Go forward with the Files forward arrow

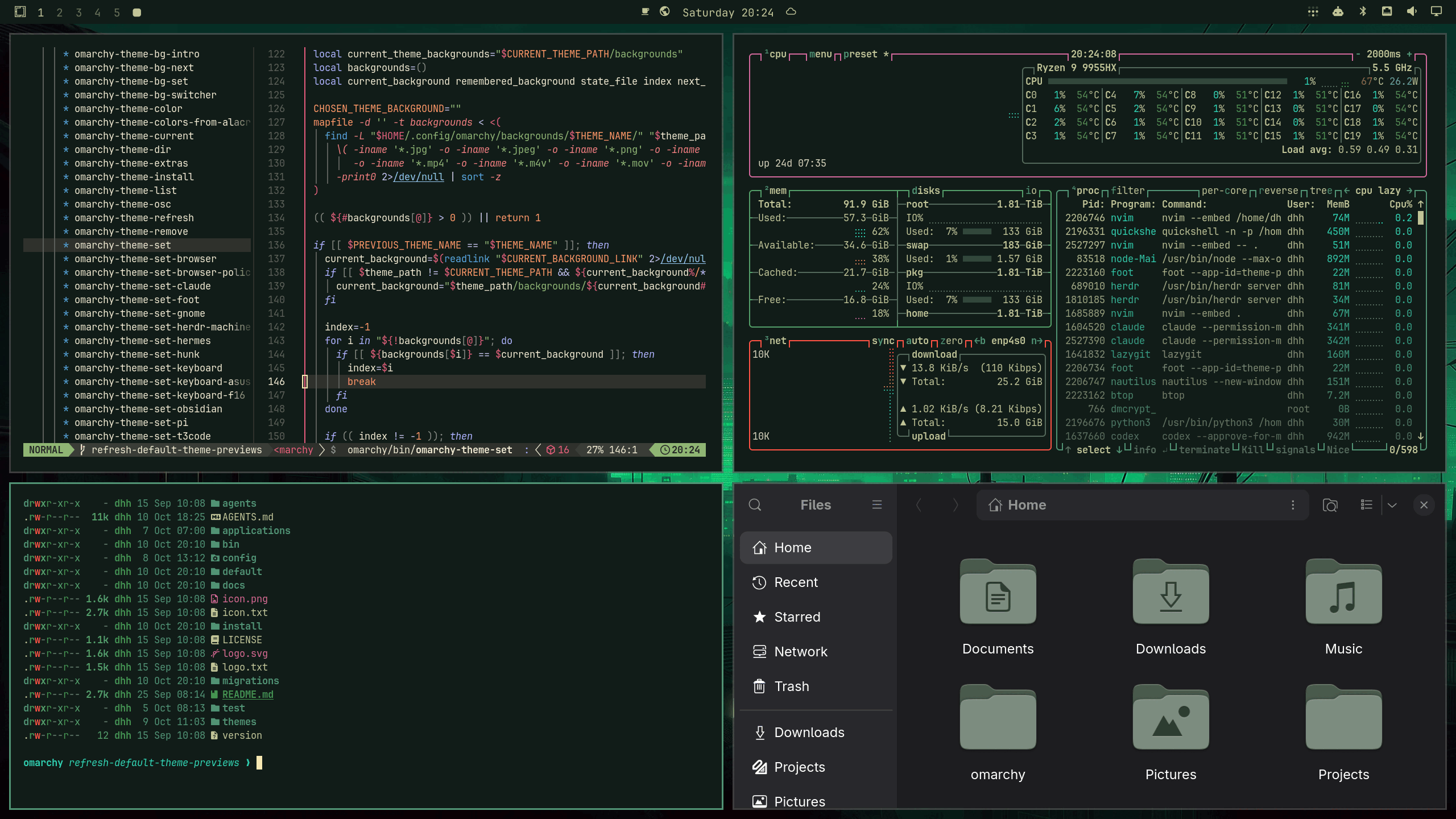[x=955, y=504]
